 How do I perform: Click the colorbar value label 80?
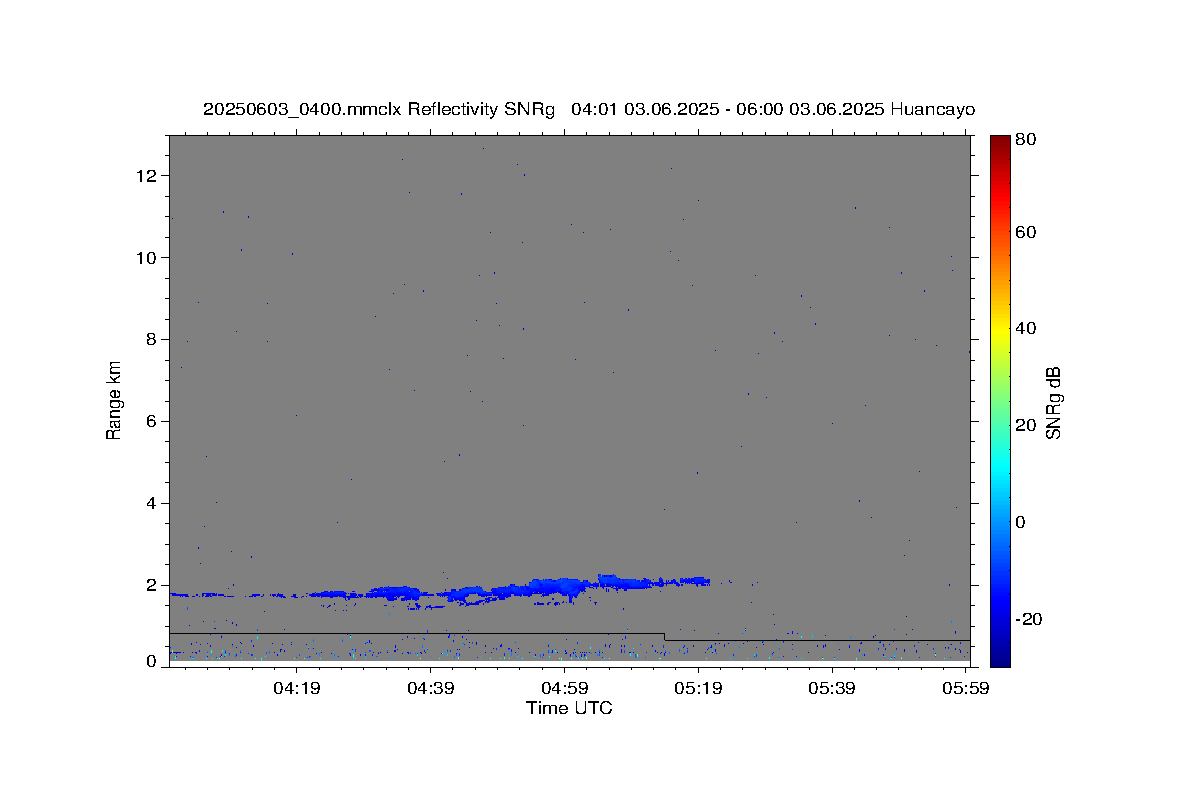click(1025, 140)
